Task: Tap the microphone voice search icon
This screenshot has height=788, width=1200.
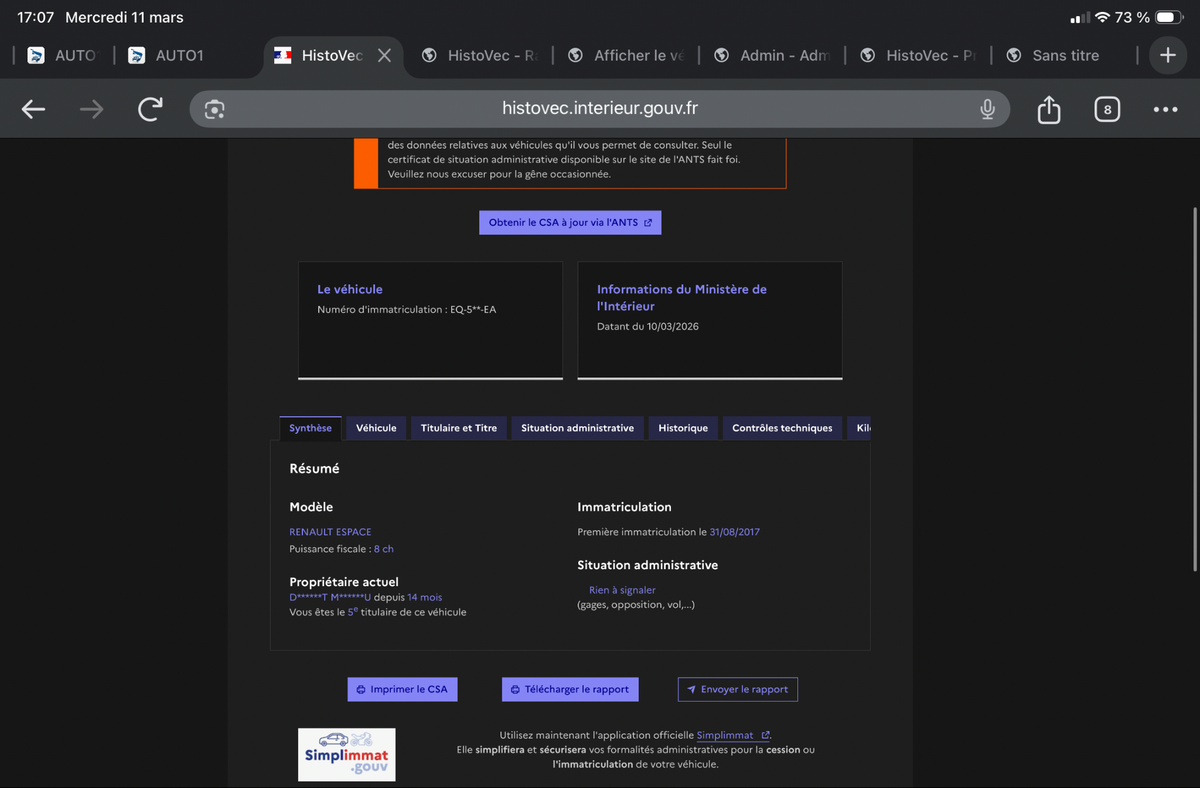Action: (x=987, y=108)
